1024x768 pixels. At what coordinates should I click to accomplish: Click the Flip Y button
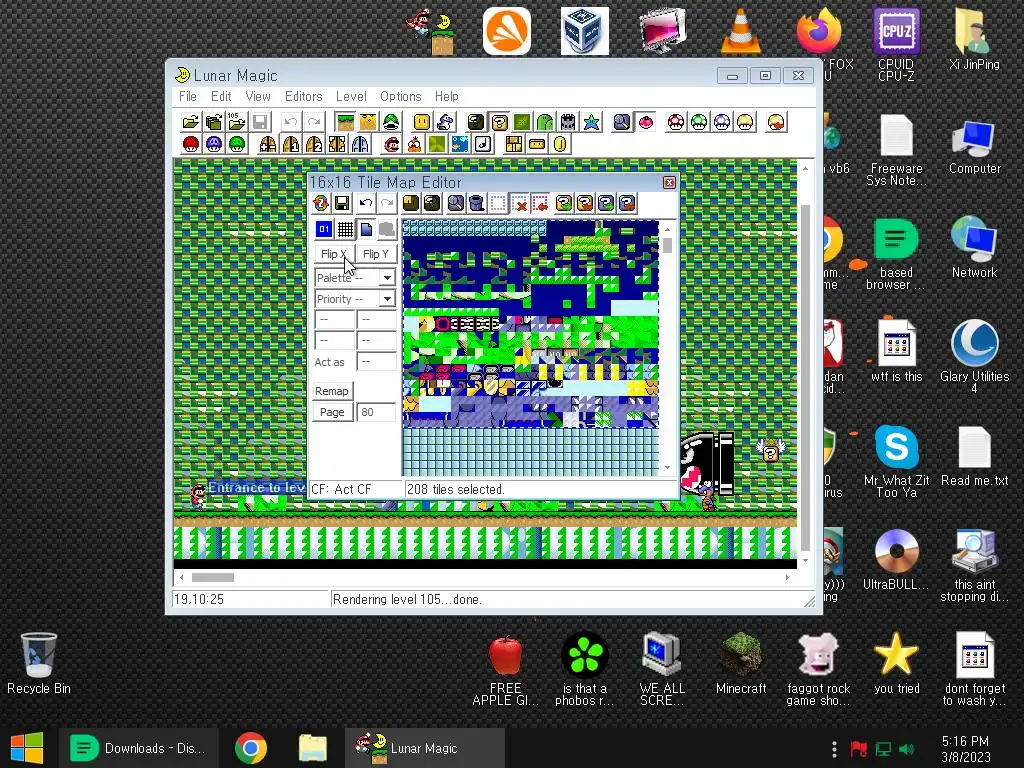point(376,254)
